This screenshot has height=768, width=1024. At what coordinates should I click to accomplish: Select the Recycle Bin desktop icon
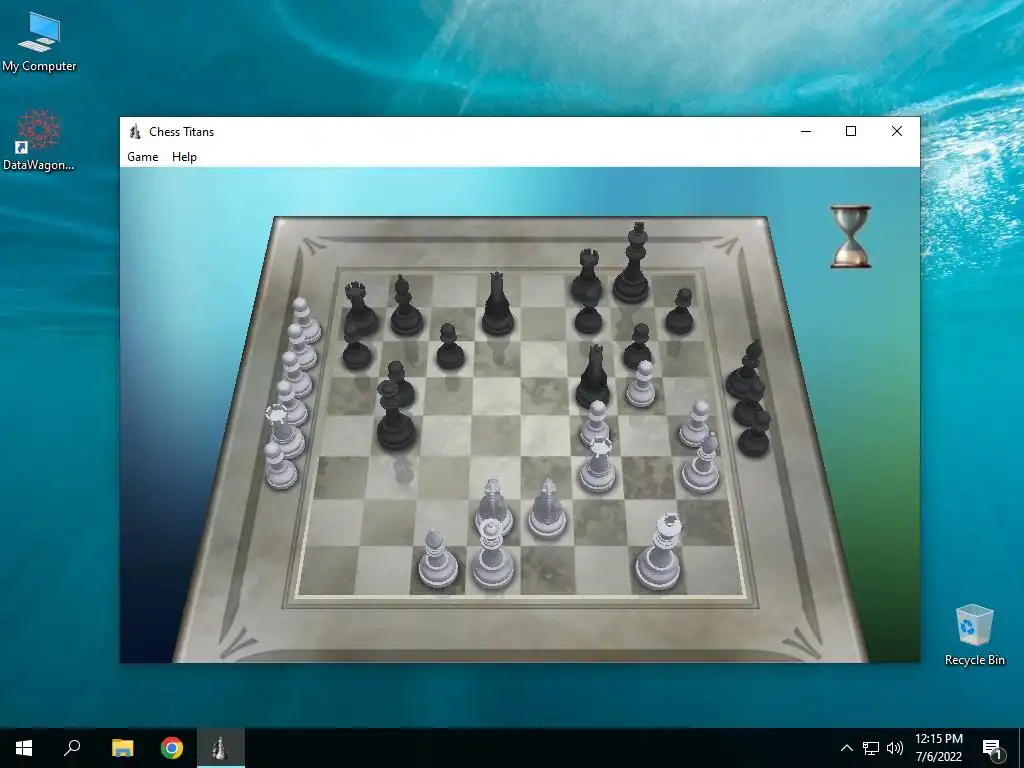click(x=974, y=635)
